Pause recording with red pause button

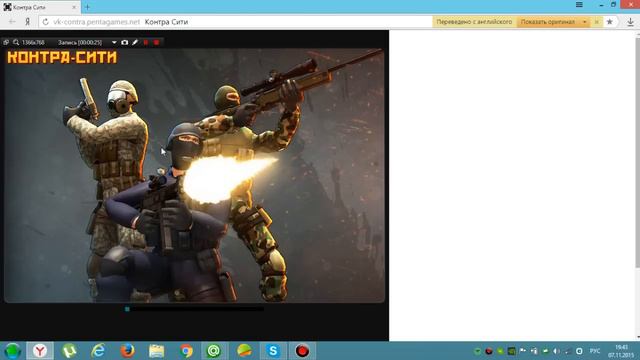(x=146, y=42)
